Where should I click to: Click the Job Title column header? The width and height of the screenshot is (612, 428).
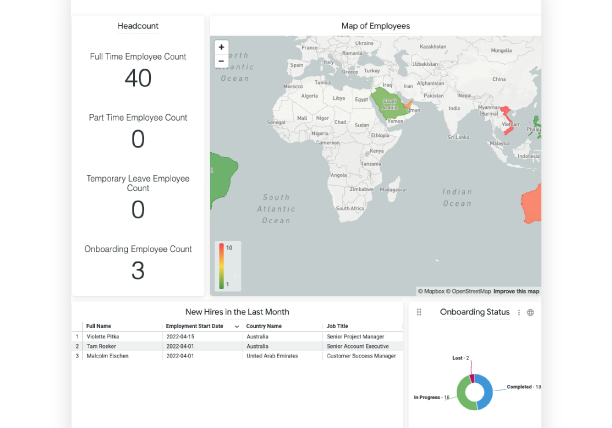tap(337, 326)
